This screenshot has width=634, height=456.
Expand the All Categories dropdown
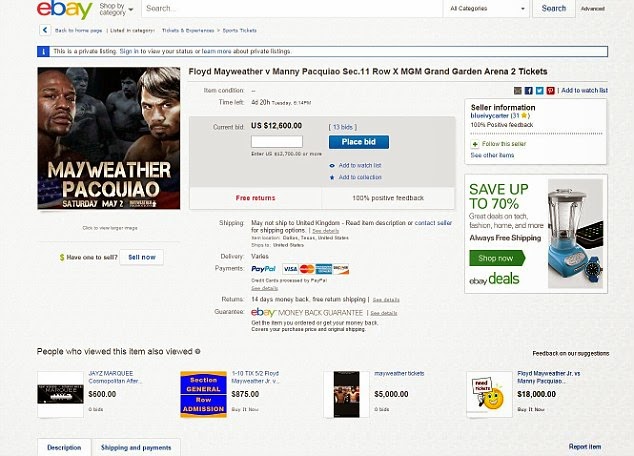[x=487, y=8]
